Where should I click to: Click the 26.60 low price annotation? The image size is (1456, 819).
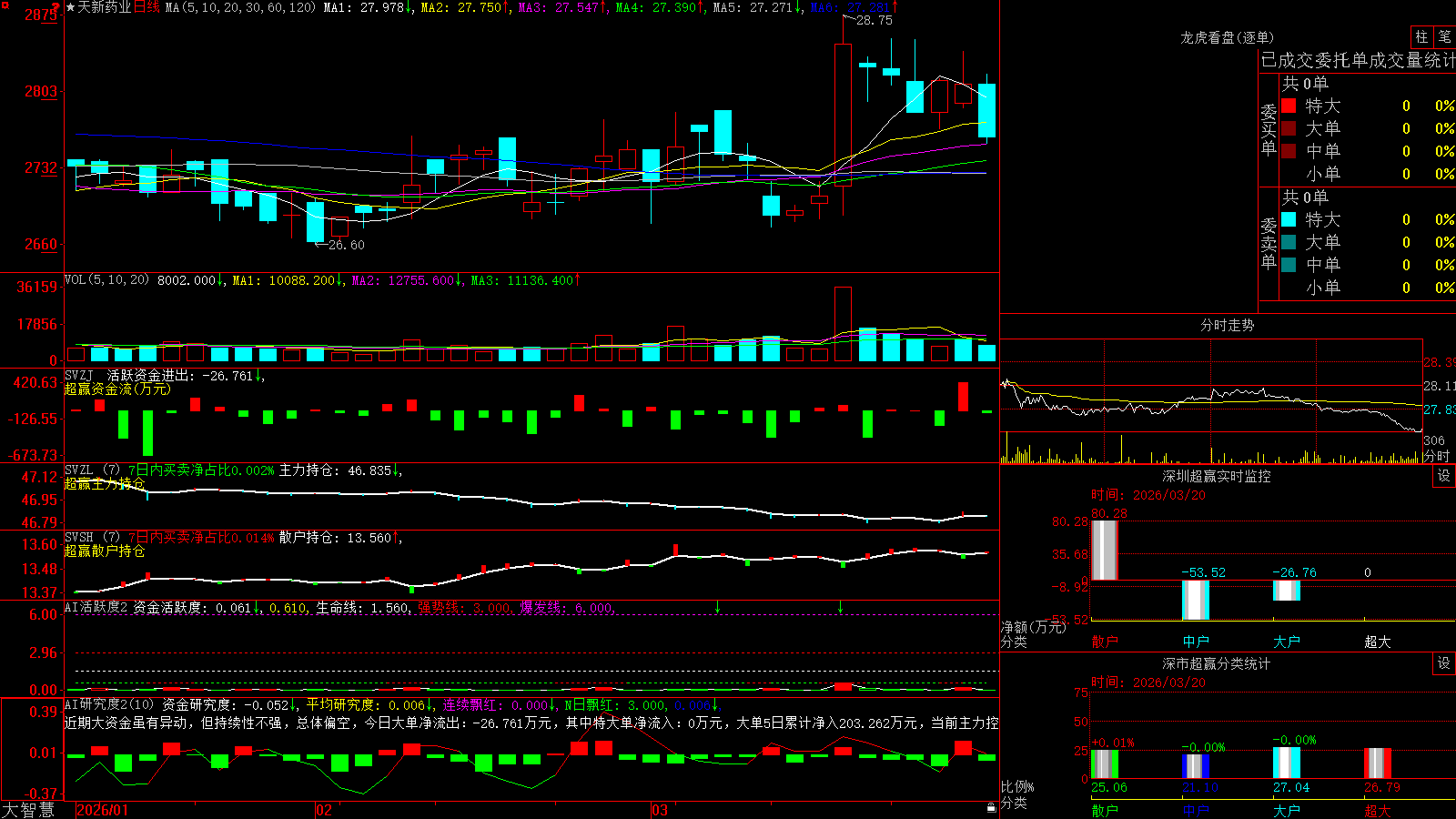[x=346, y=245]
